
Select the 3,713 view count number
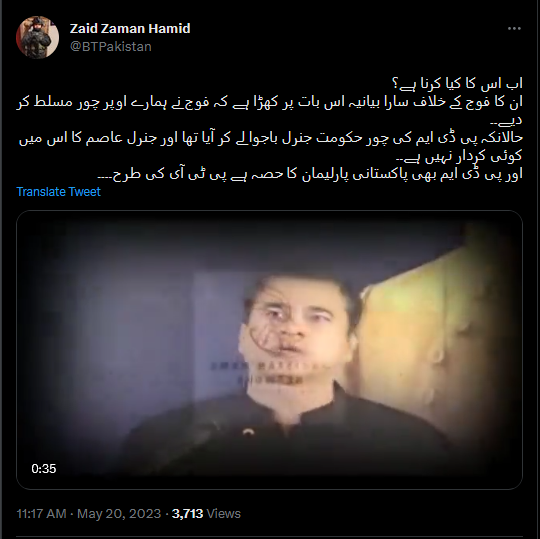187,514
